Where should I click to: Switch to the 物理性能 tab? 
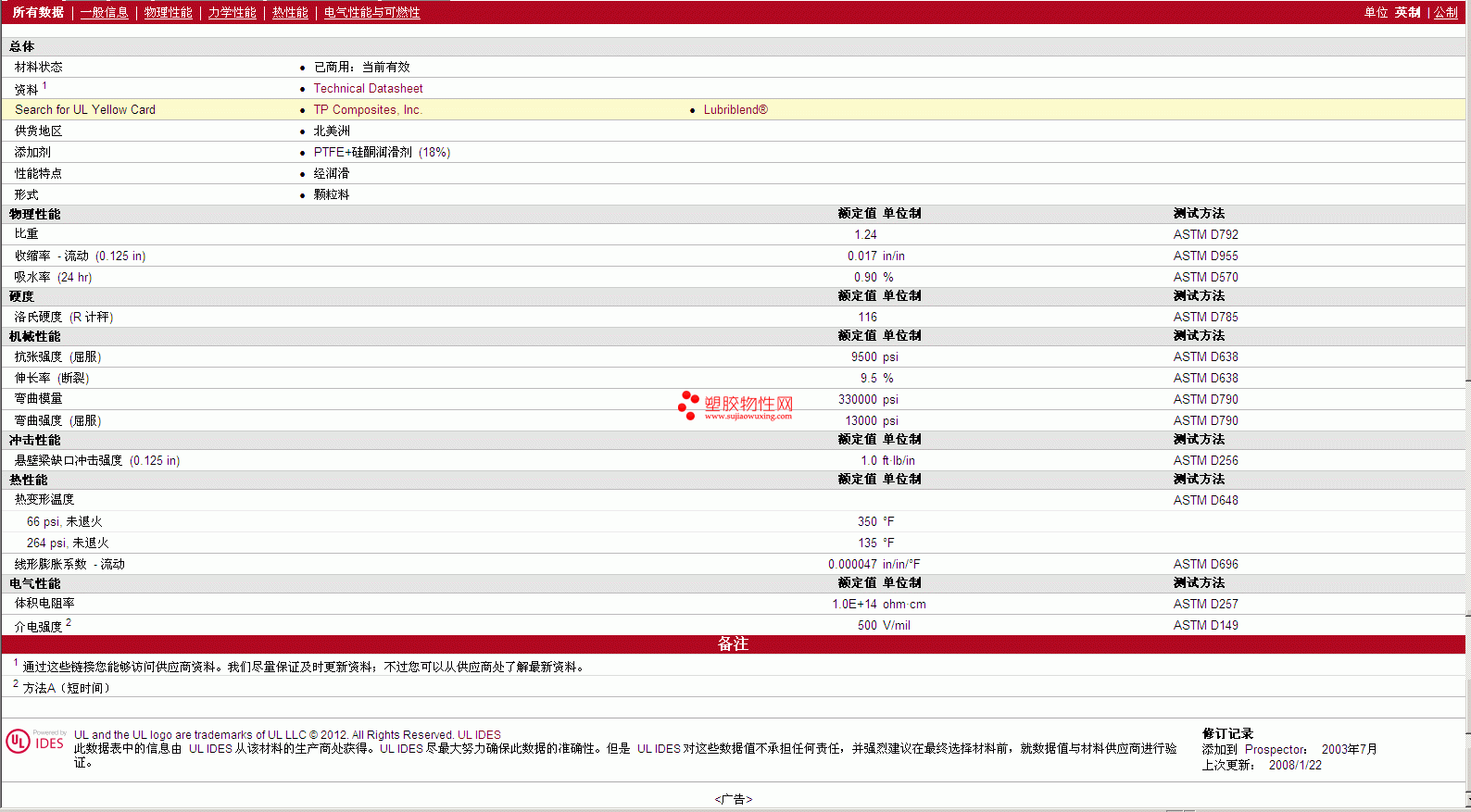[169, 12]
